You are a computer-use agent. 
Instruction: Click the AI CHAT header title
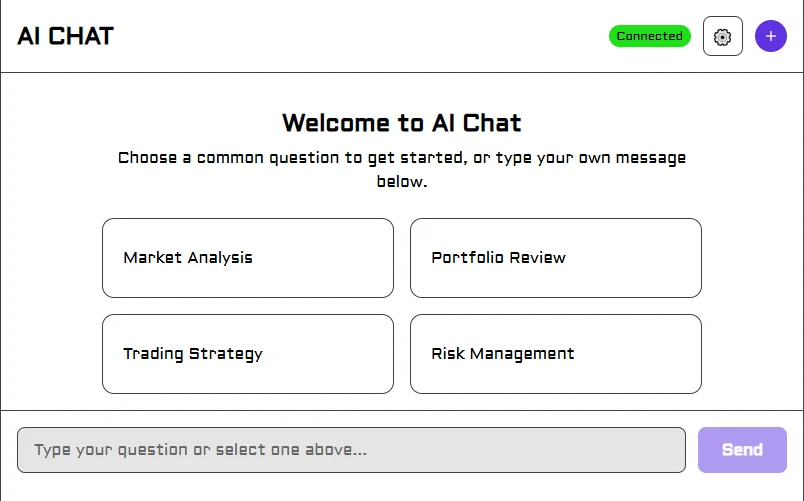[66, 36]
